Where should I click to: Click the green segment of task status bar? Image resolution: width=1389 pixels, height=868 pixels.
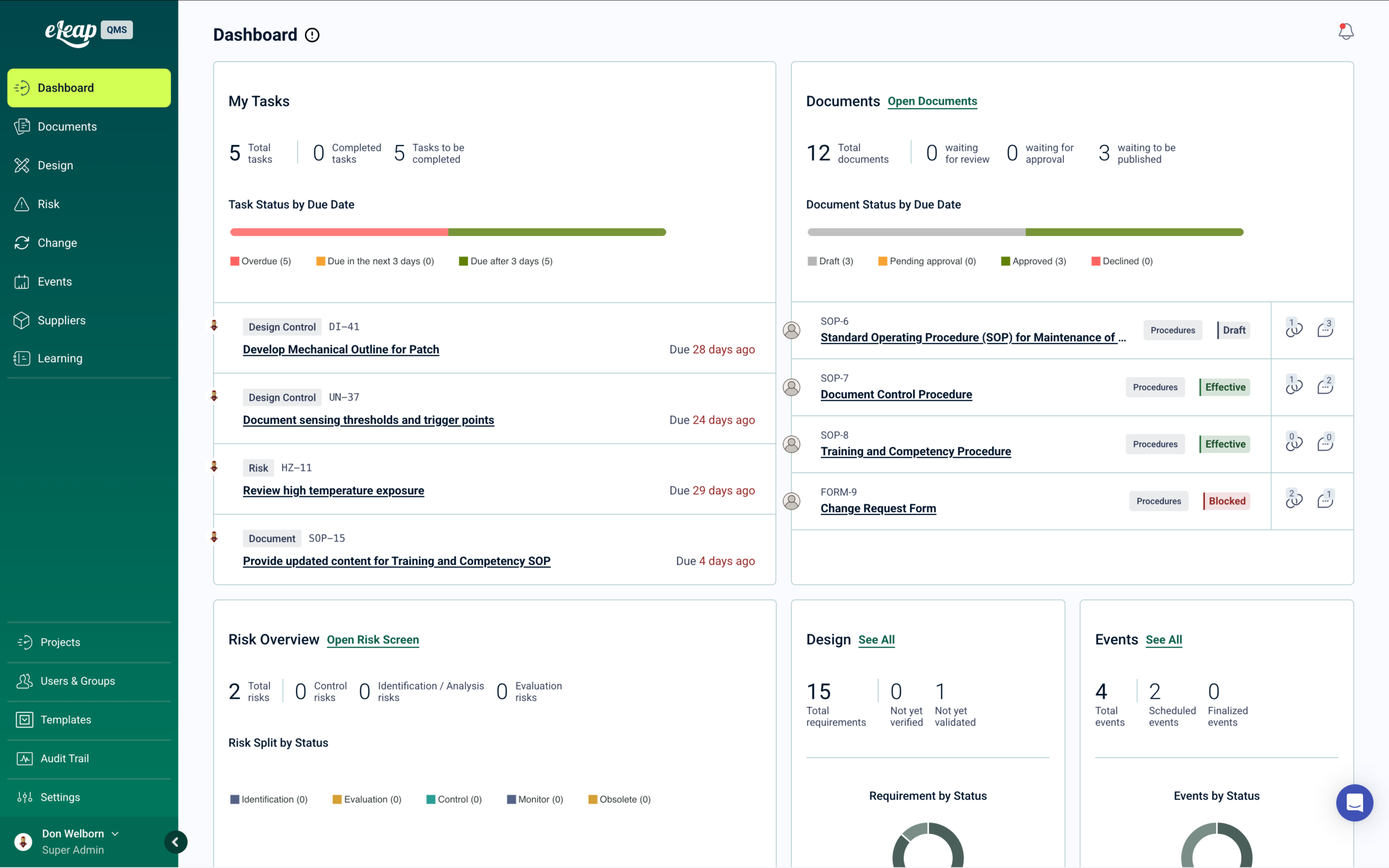click(x=556, y=232)
